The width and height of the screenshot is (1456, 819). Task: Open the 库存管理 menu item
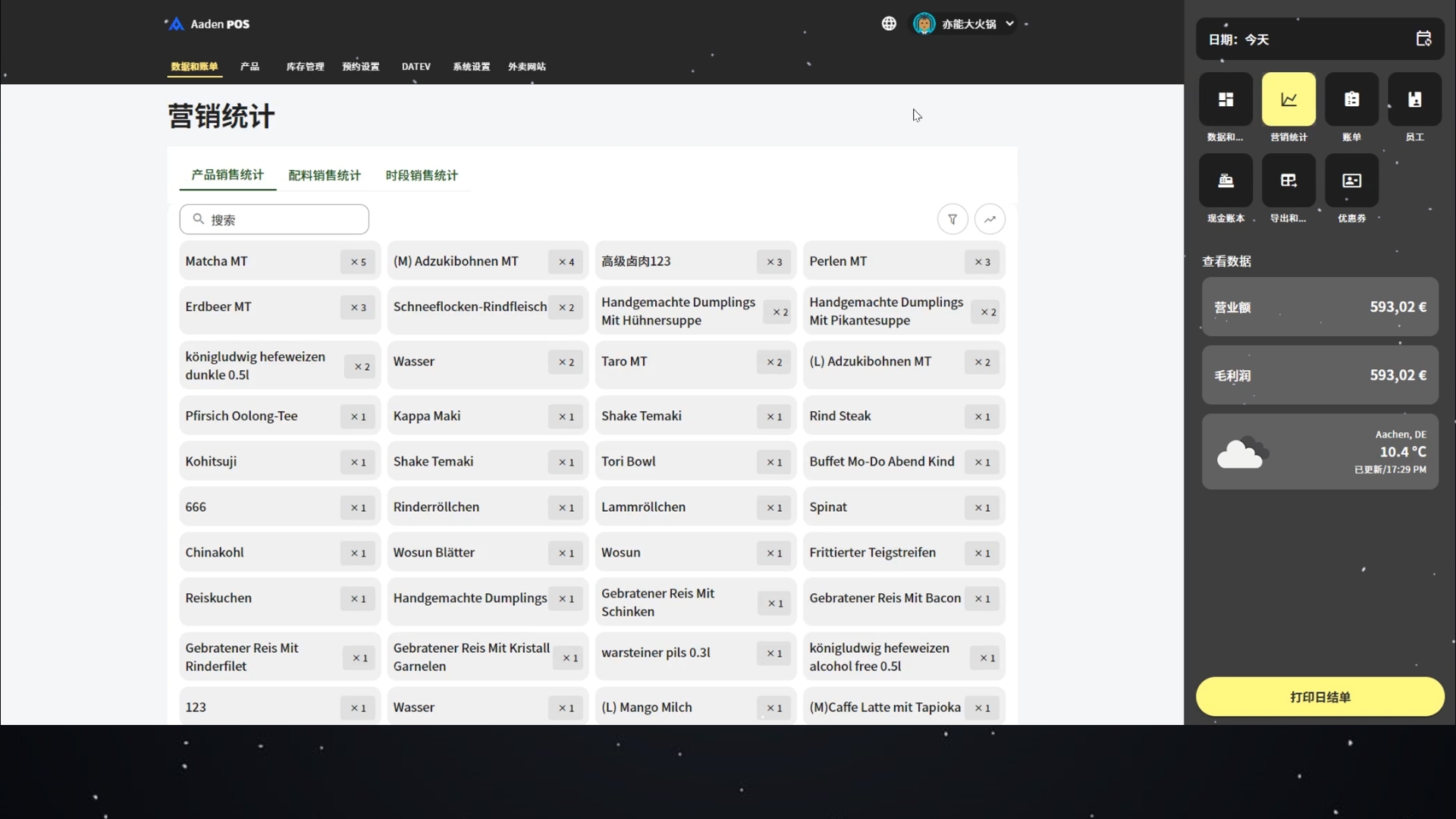[x=305, y=67]
